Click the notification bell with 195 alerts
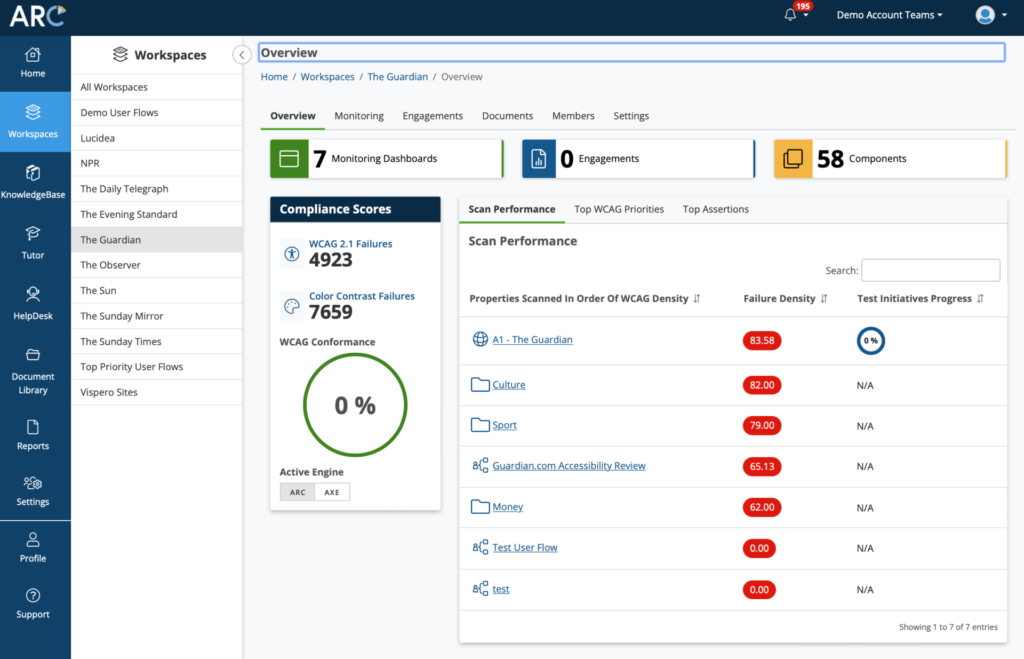Screen dimensions: 1024x659 click(789, 13)
